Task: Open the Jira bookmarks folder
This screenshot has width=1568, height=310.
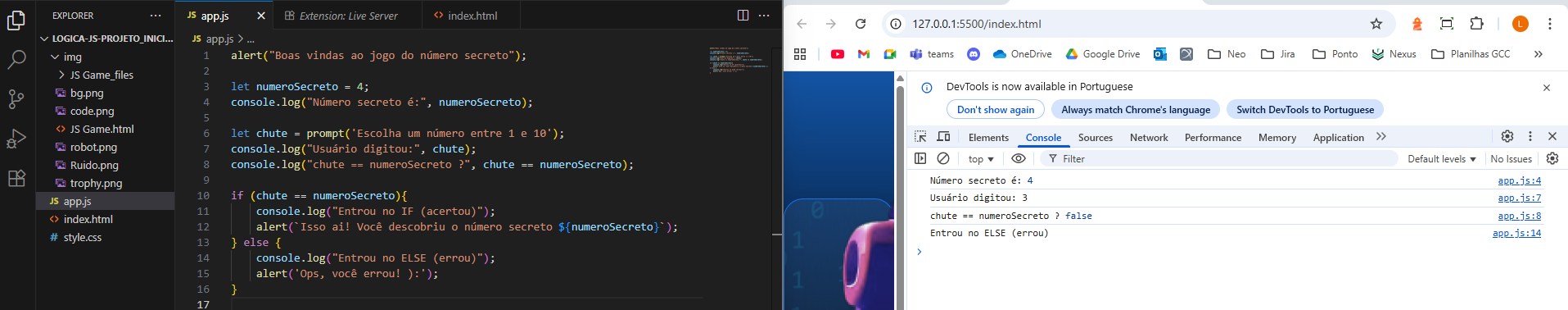Action: point(1278,54)
